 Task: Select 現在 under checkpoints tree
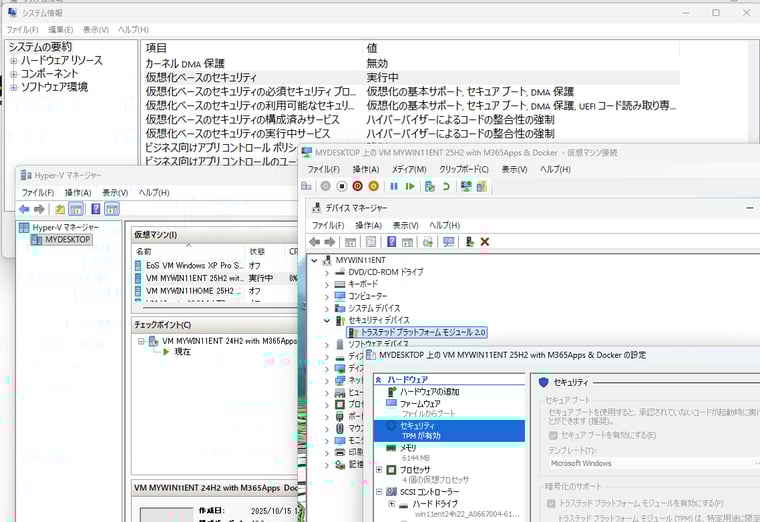(x=183, y=352)
